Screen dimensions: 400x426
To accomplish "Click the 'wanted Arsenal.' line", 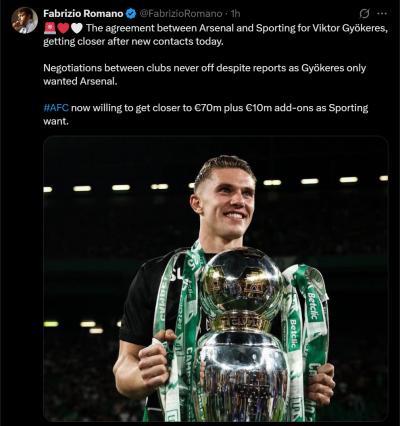I will (x=80, y=81).
